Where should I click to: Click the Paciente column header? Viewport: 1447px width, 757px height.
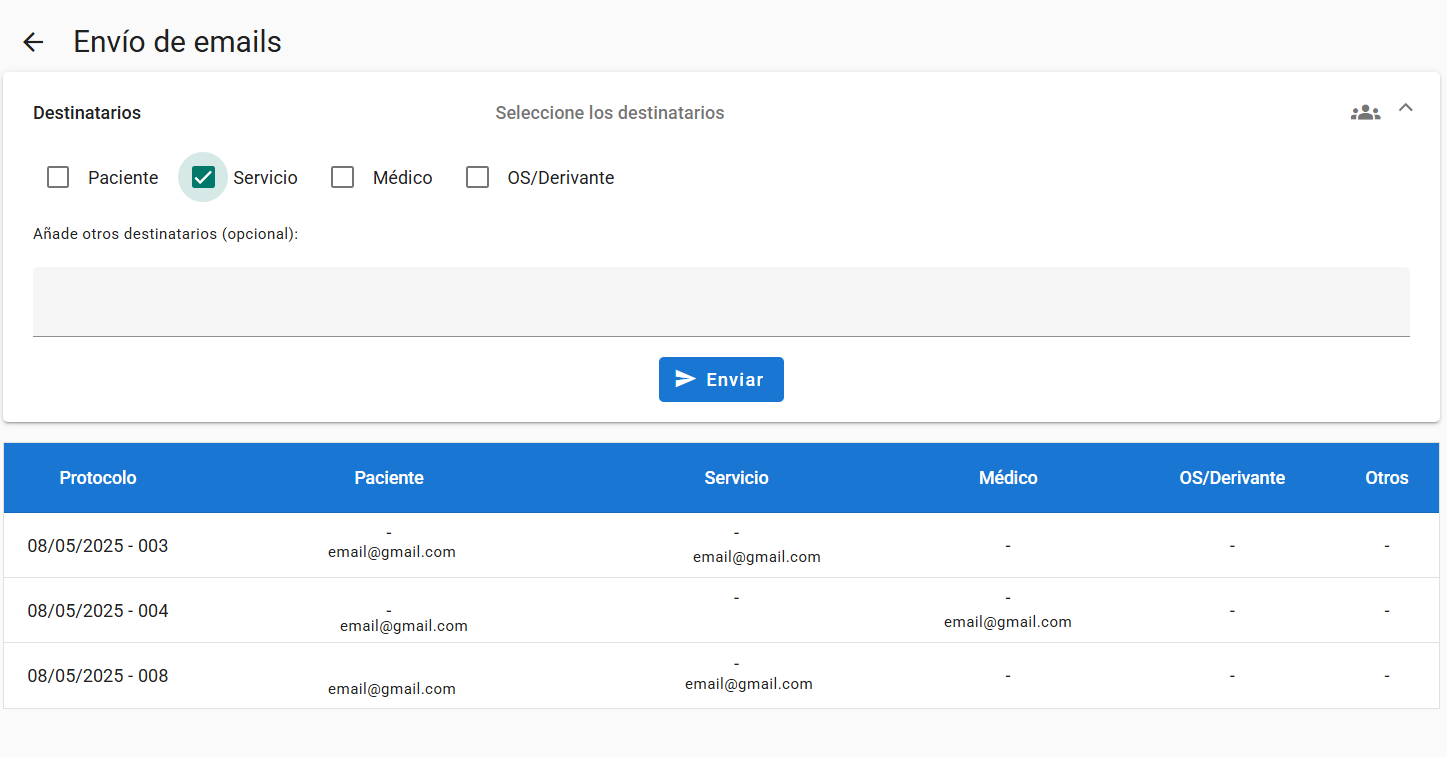point(389,478)
